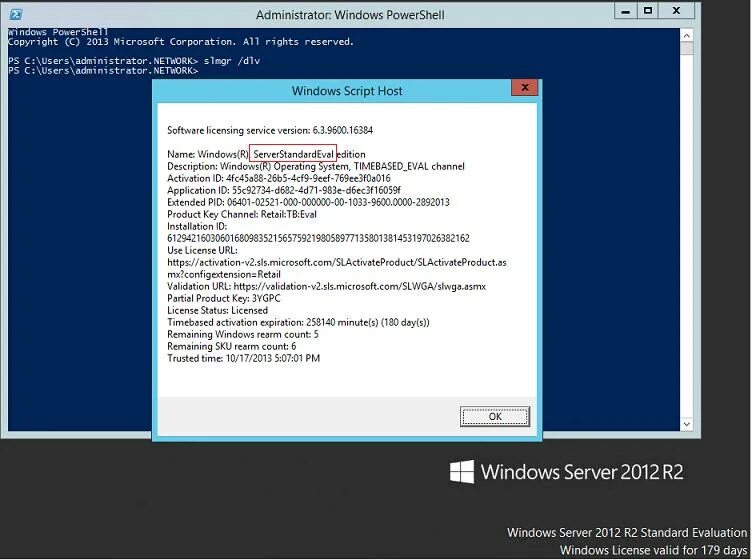Maximize the PowerShell window

pos(648,11)
